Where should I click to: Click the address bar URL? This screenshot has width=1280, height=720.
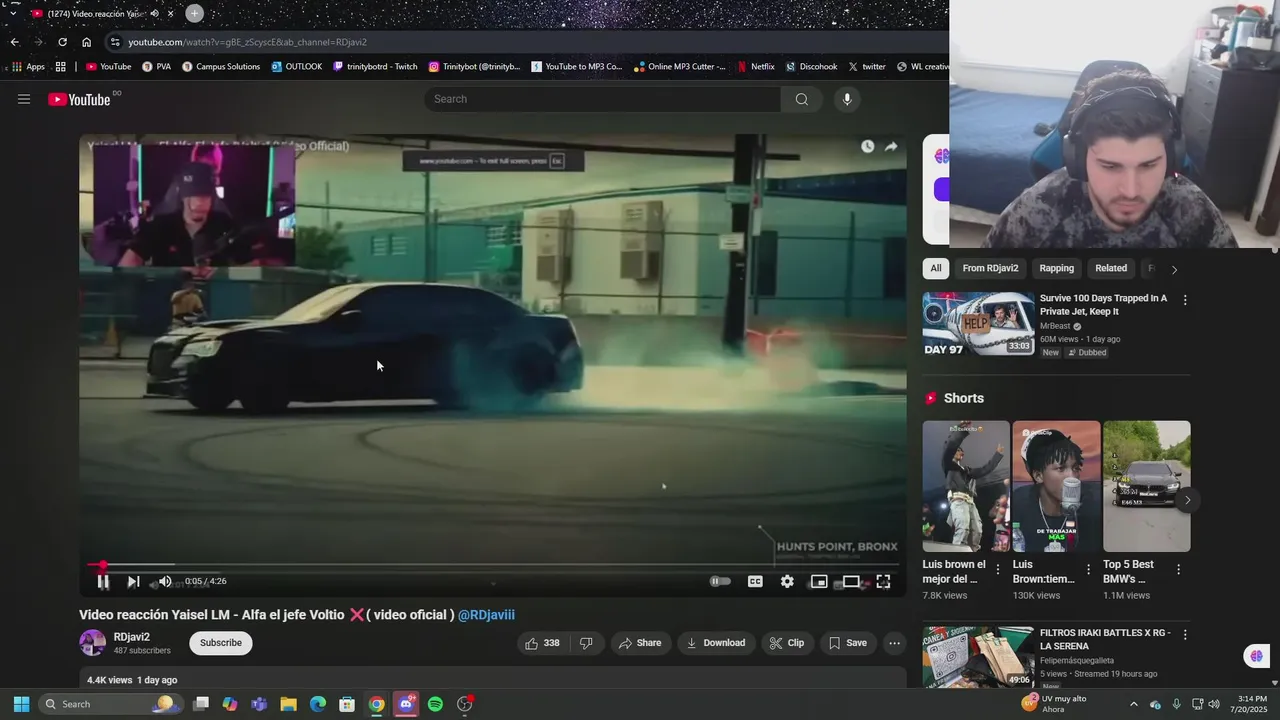tap(247, 42)
